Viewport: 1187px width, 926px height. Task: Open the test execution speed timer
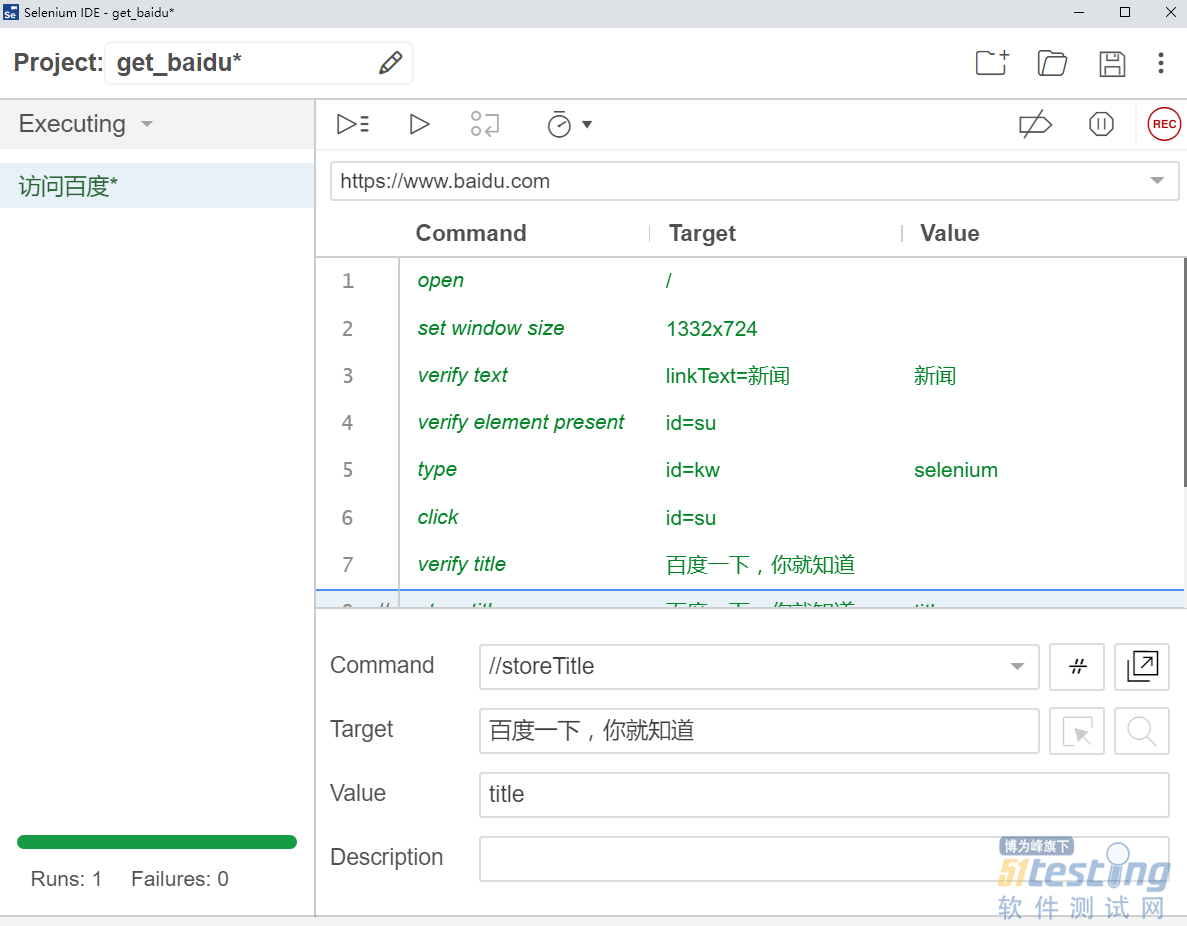coord(559,124)
